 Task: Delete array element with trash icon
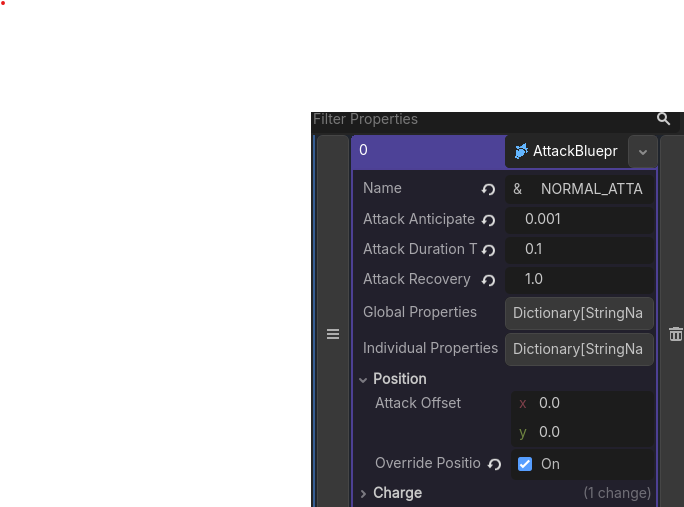(676, 334)
